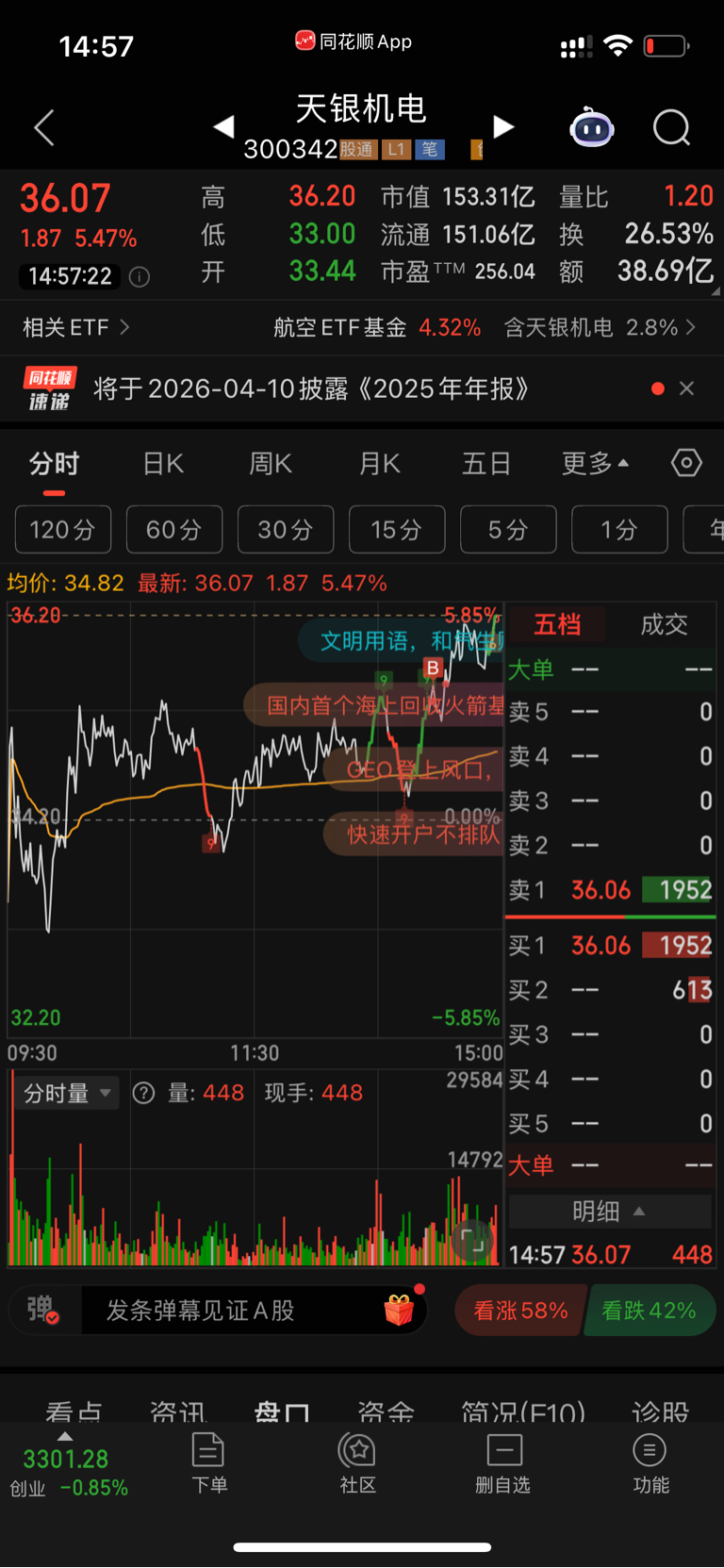Open the search magnifier icon

(671, 127)
